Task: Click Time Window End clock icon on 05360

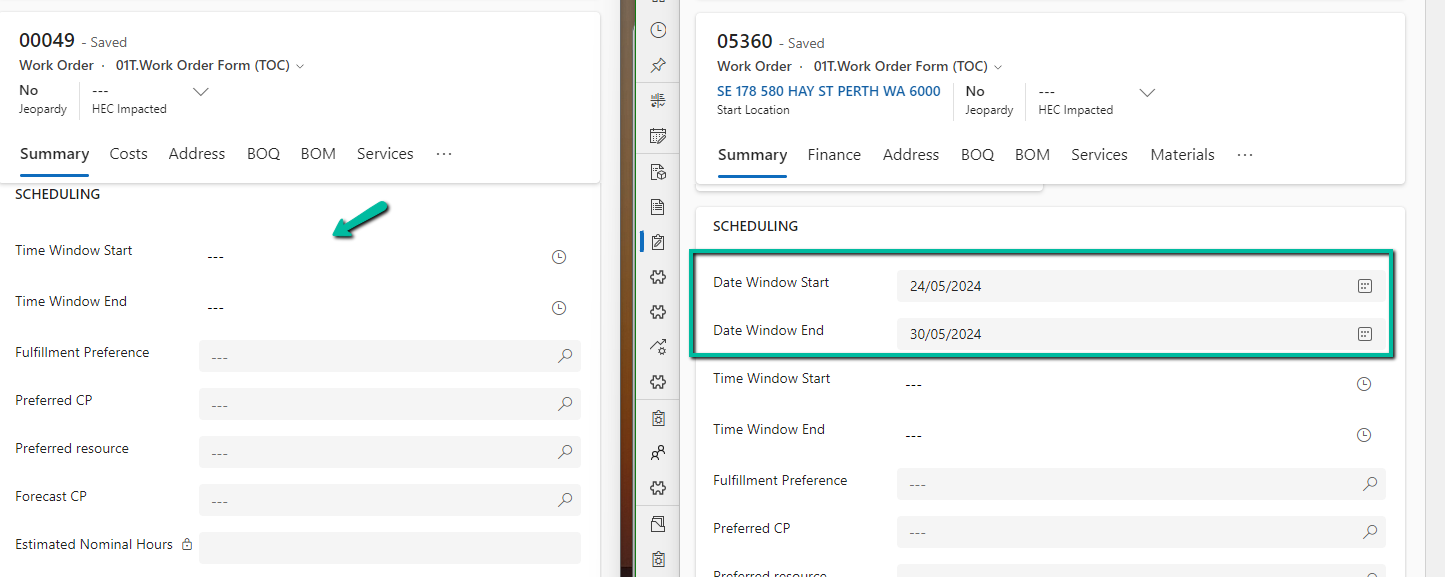Action: [1363, 435]
